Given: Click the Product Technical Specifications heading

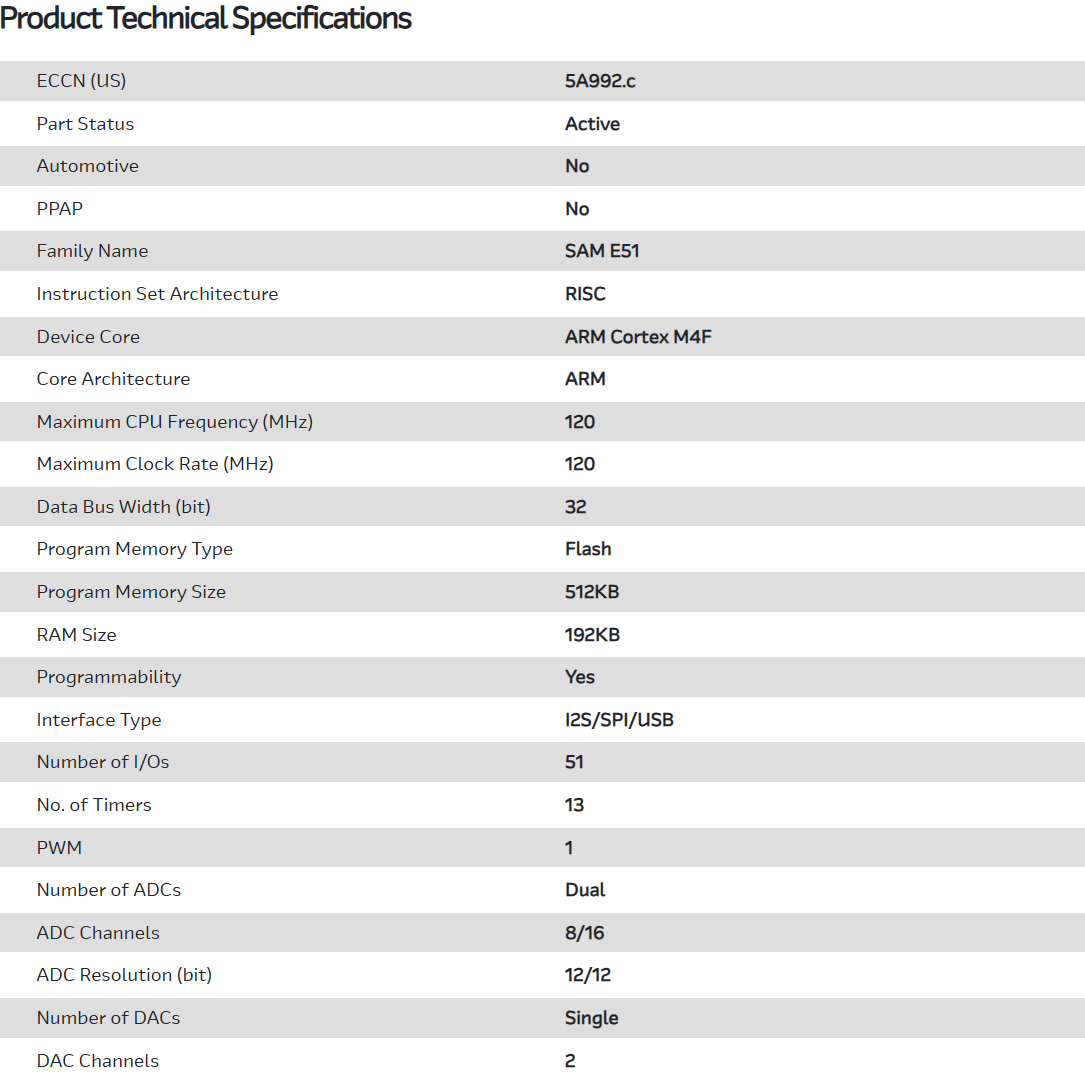Looking at the screenshot, I should [206, 18].
